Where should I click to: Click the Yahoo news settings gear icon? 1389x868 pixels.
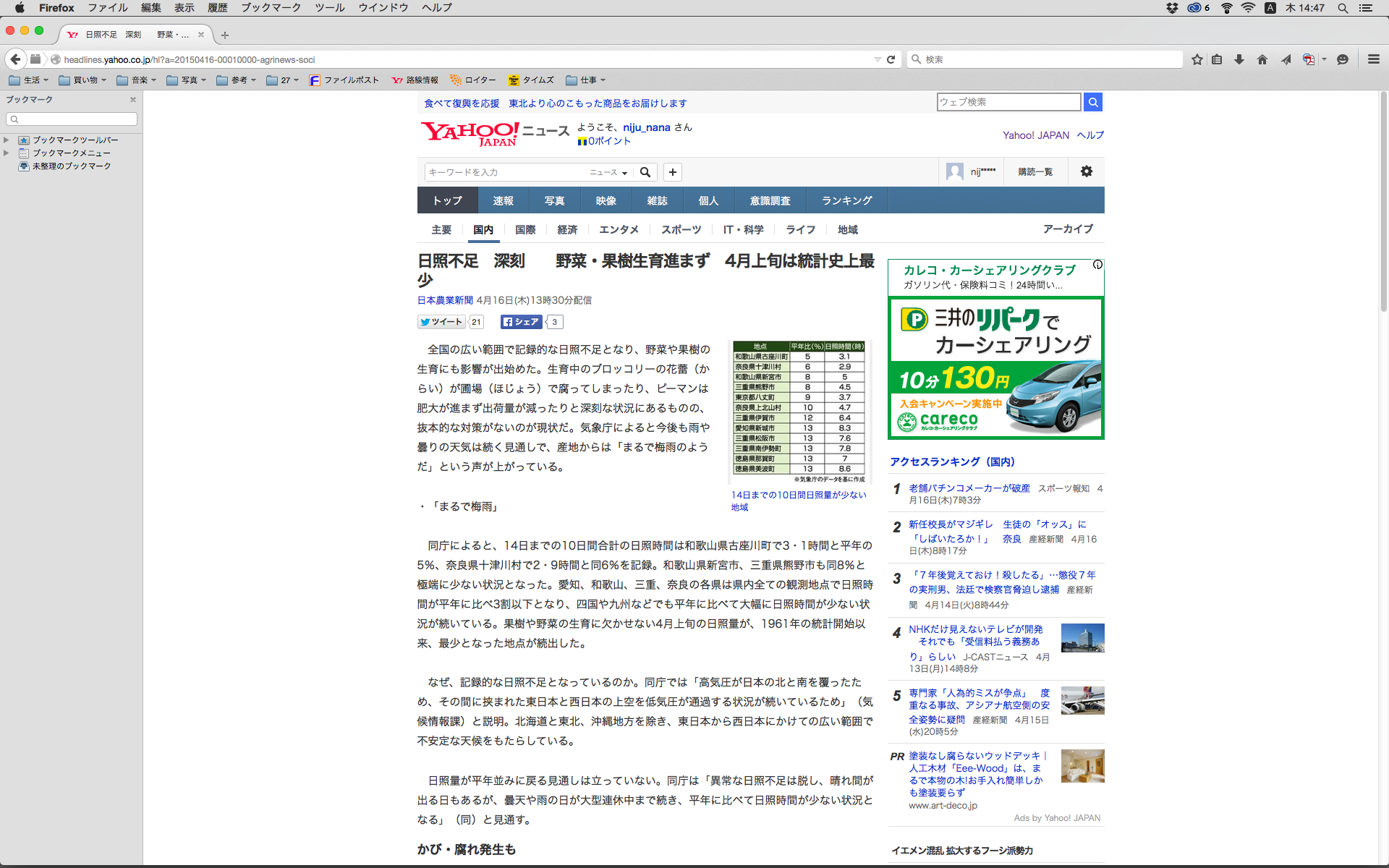[x=1086, y=171]
